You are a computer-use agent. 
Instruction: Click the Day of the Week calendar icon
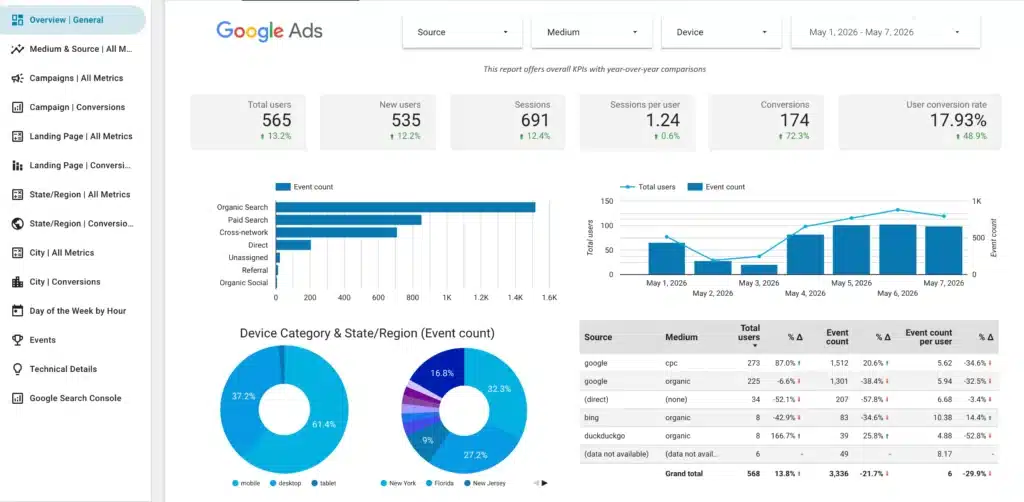tap(18, 311)
